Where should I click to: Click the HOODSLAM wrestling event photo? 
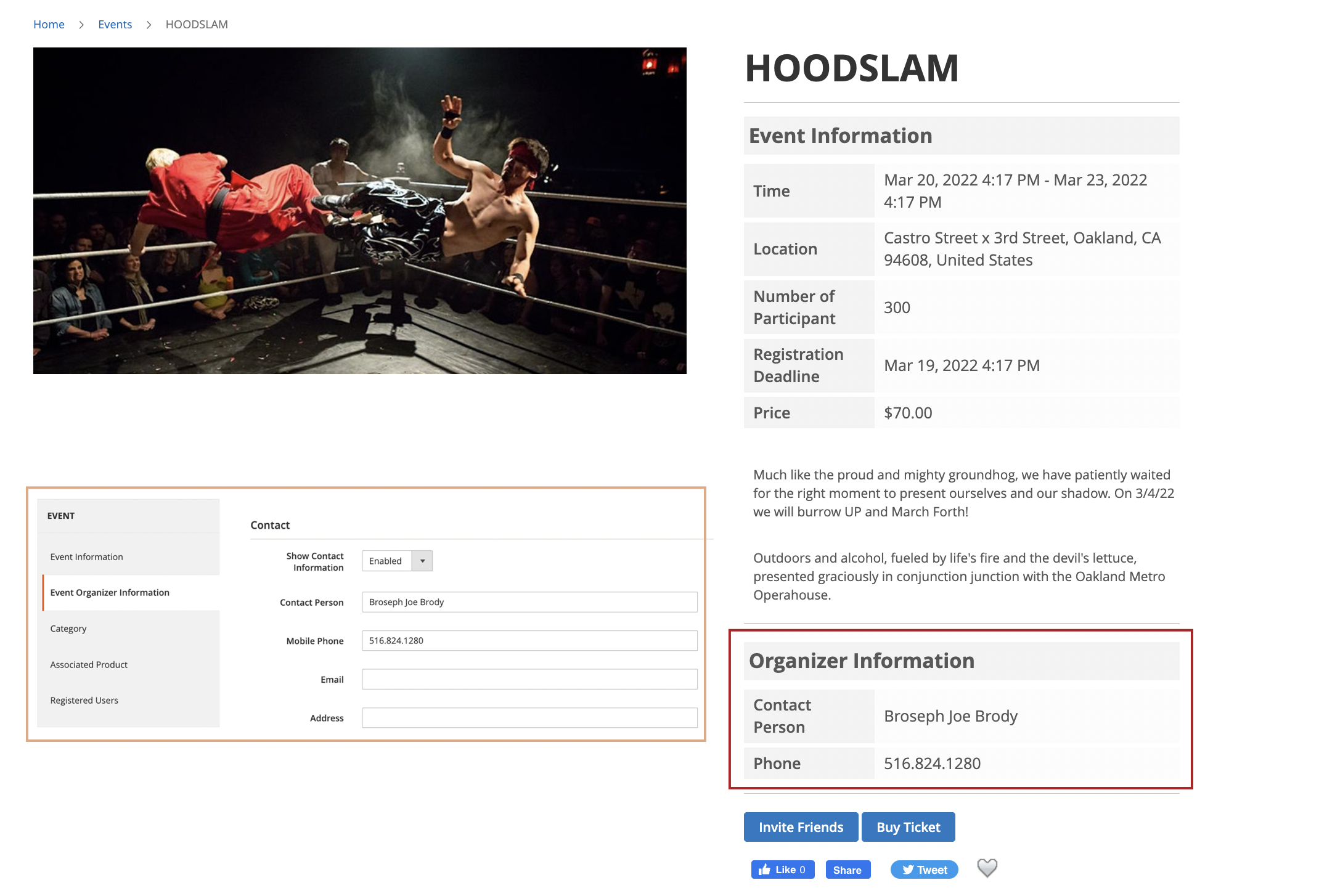360,211
